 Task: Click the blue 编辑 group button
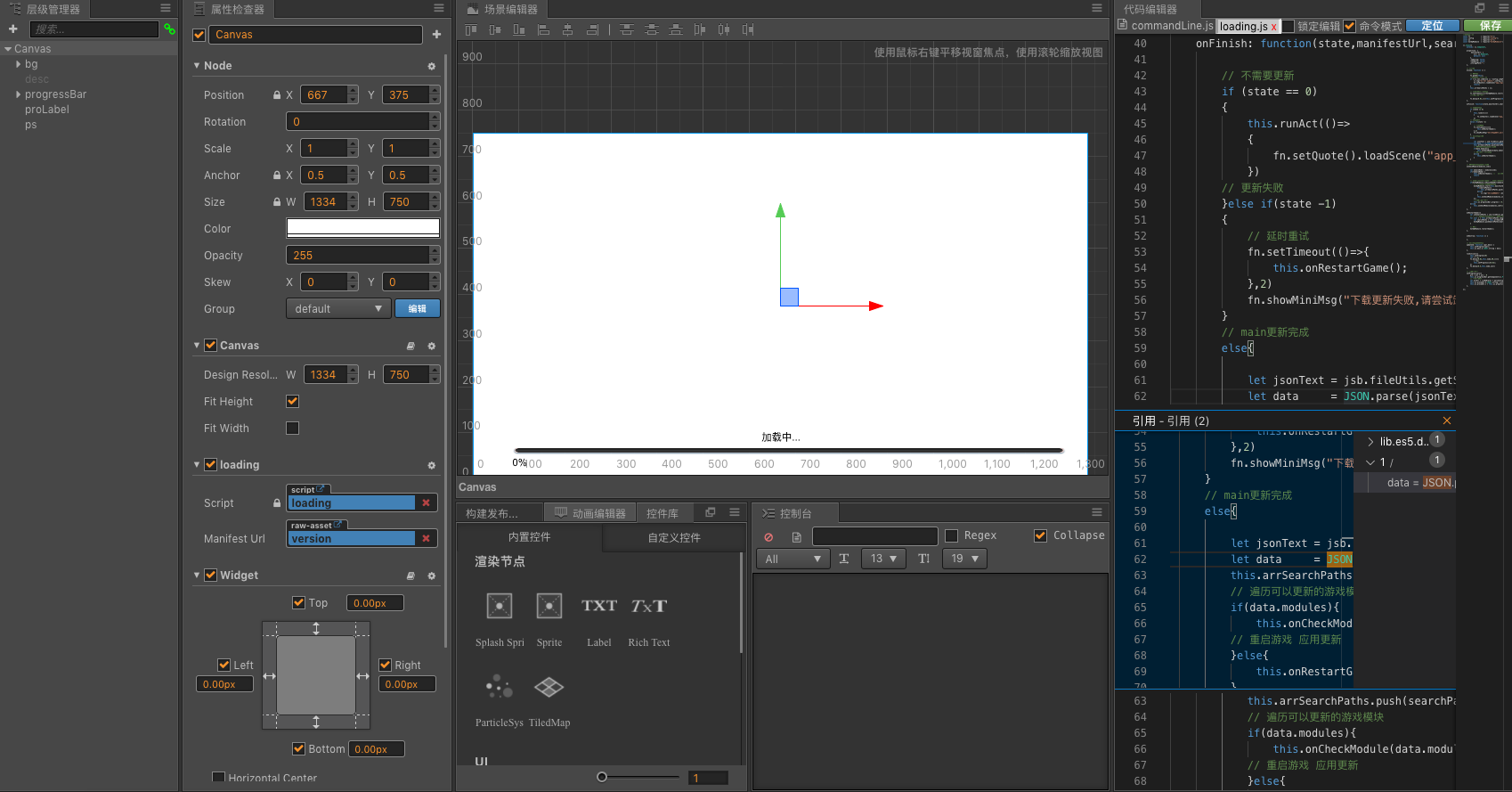coord(418,308)
